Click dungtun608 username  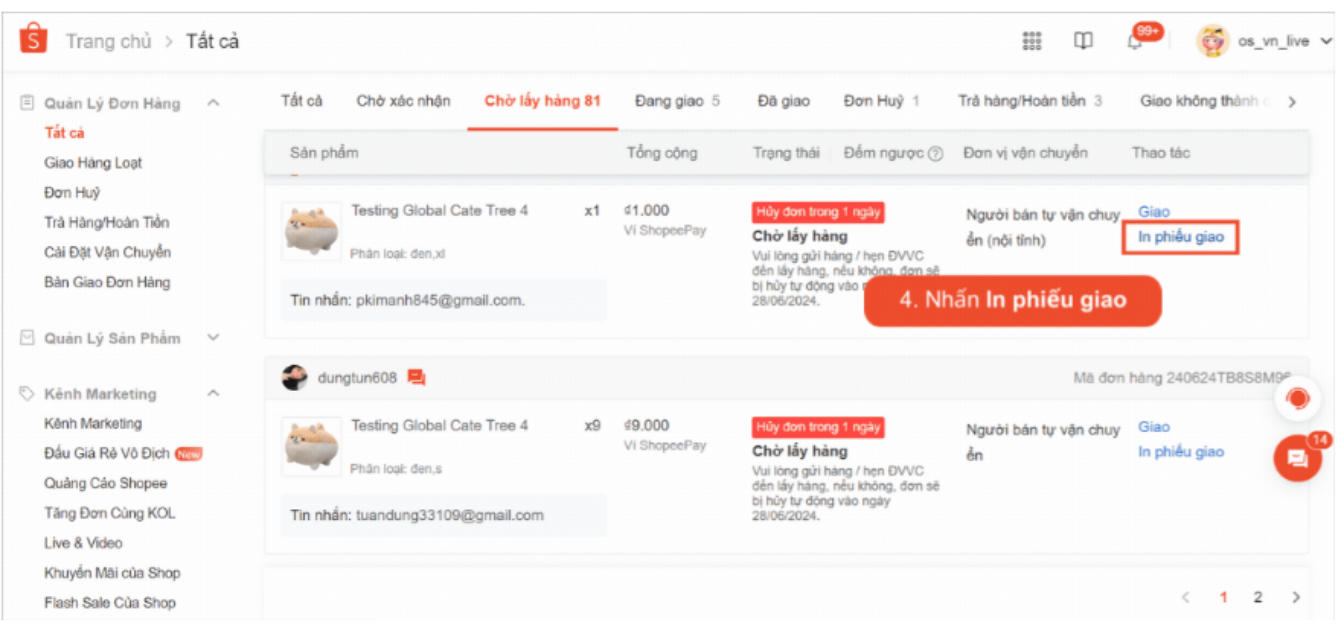pyautogui.click(x=357, y=378)
